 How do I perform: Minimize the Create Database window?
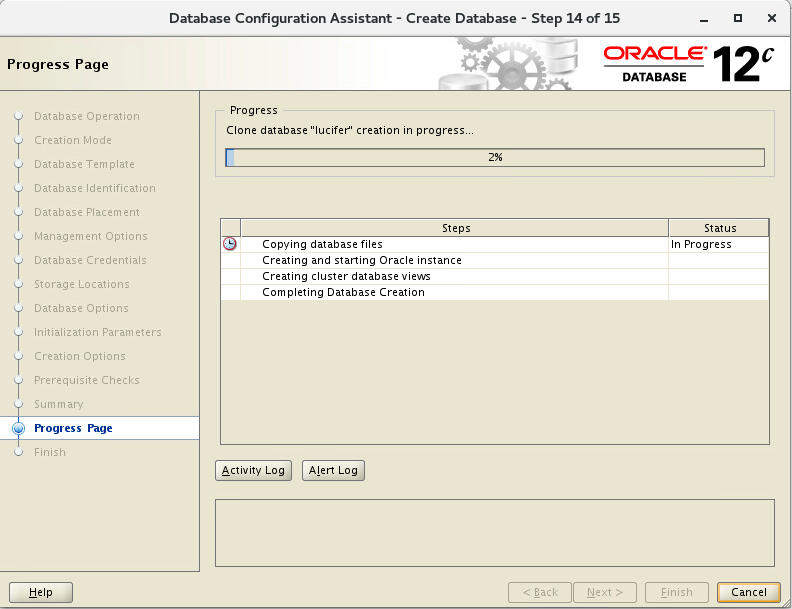pyautogui.click(x=704, y=19)
